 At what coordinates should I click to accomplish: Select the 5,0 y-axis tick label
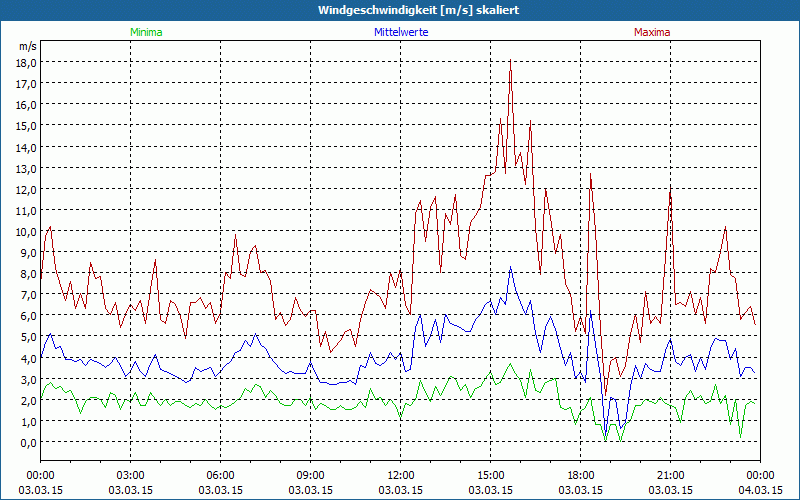click(x=26, y=337)
